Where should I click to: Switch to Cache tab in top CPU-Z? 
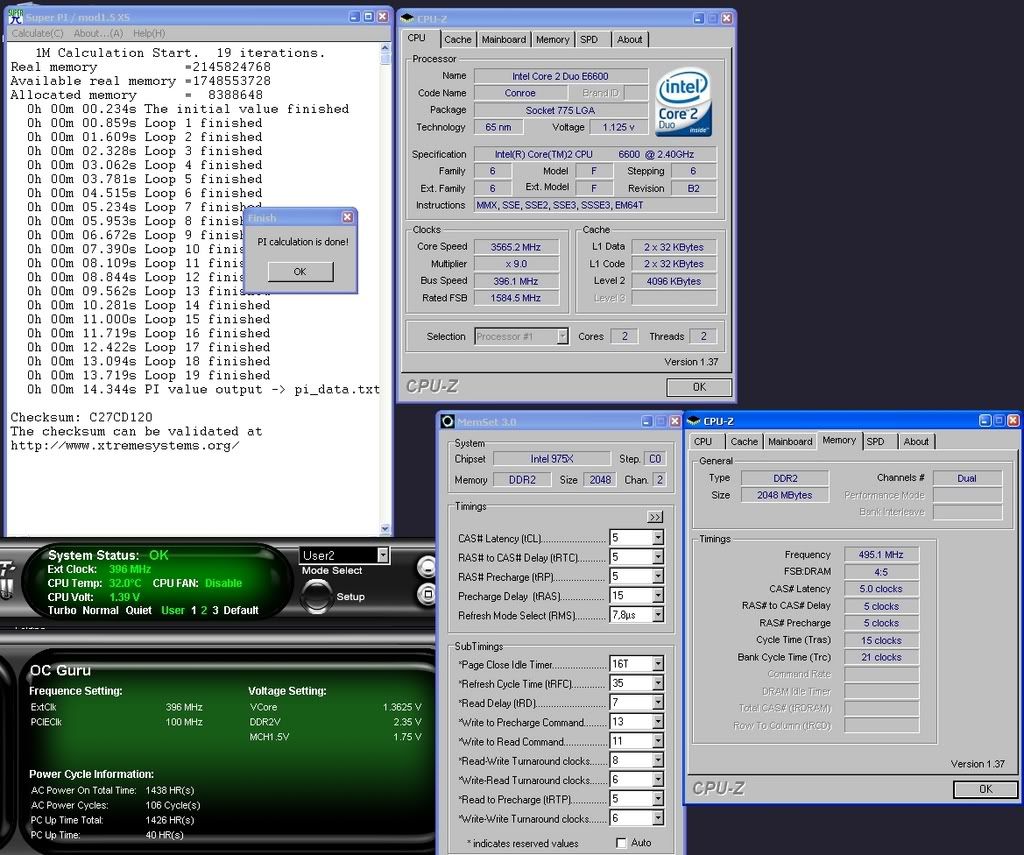[457, 39]
